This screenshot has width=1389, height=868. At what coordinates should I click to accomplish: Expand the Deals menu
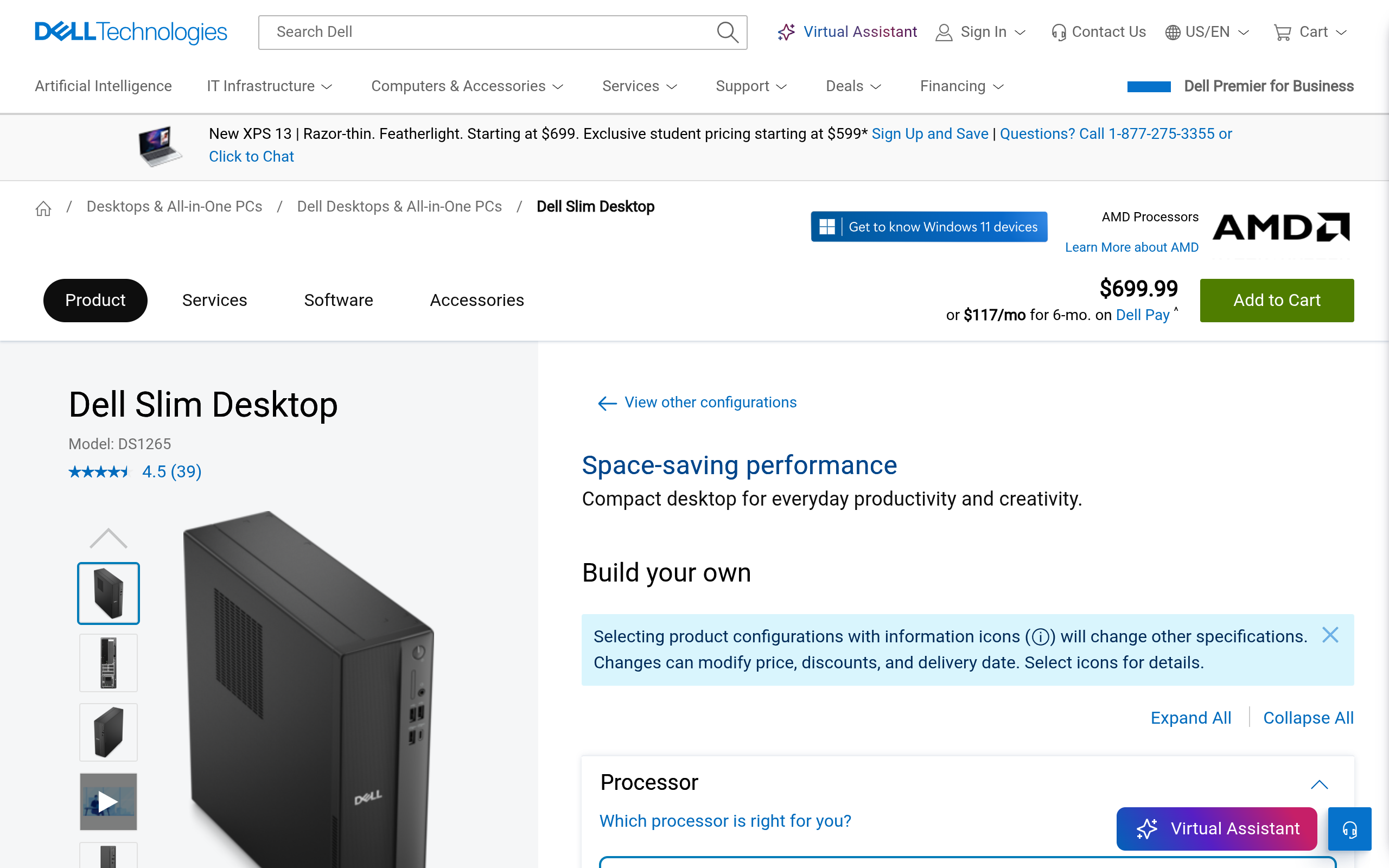click(x=853, y=86)
